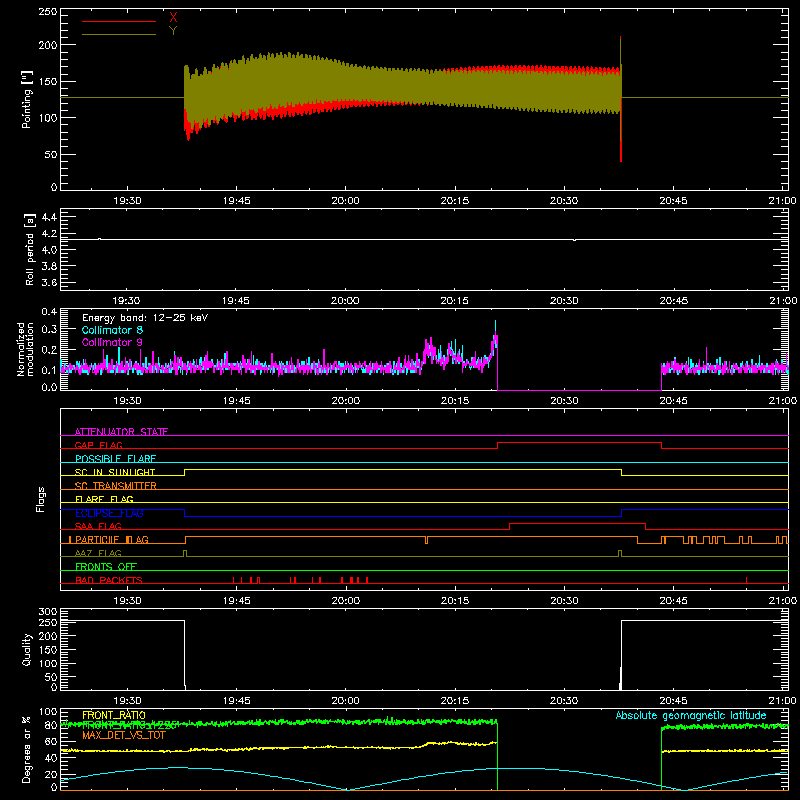Click 21:00 time label under Pointing plot
This screenshot has width=800, height=800.
(x=782, y=201)
